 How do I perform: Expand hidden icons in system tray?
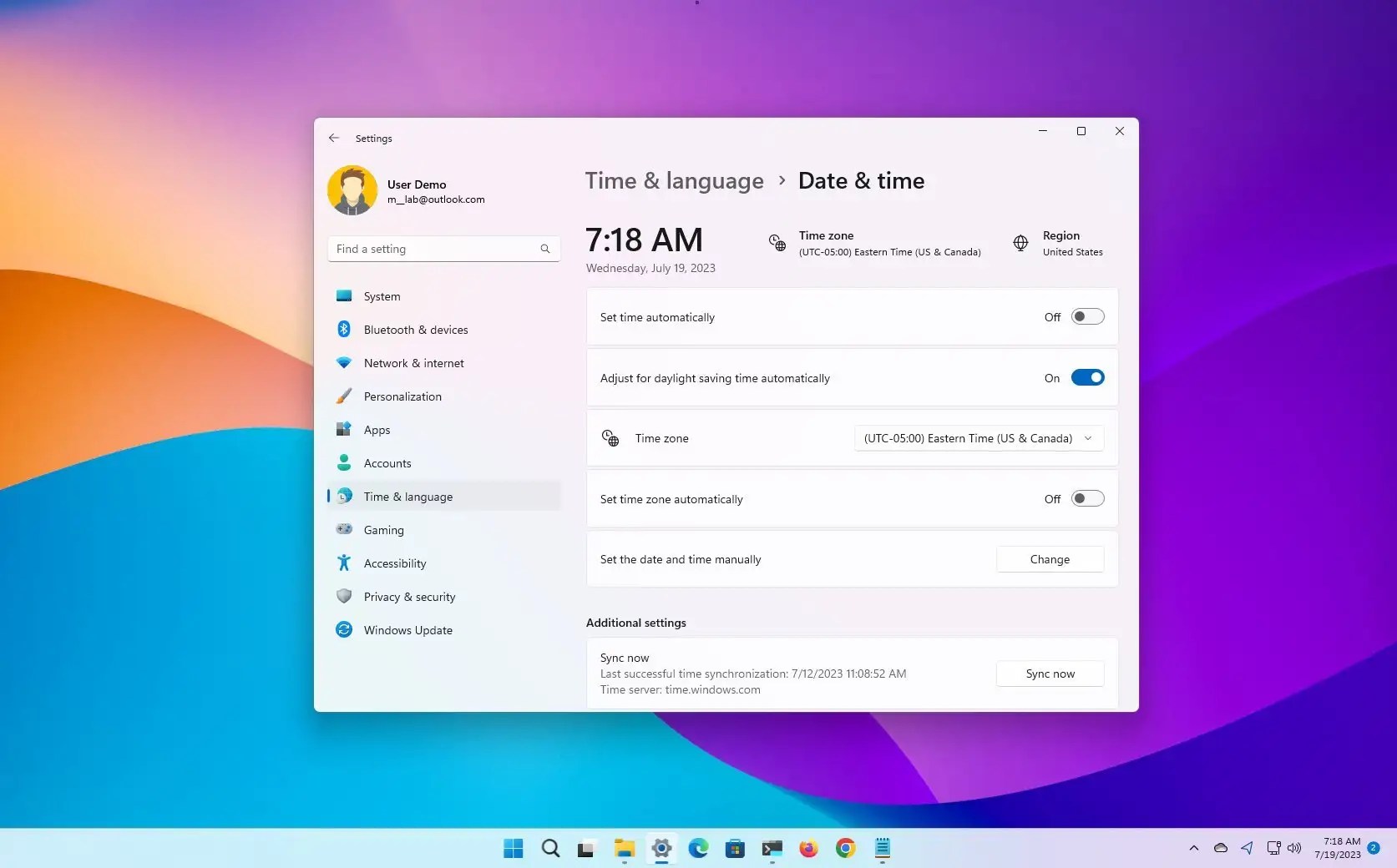tap(1193, 848)
